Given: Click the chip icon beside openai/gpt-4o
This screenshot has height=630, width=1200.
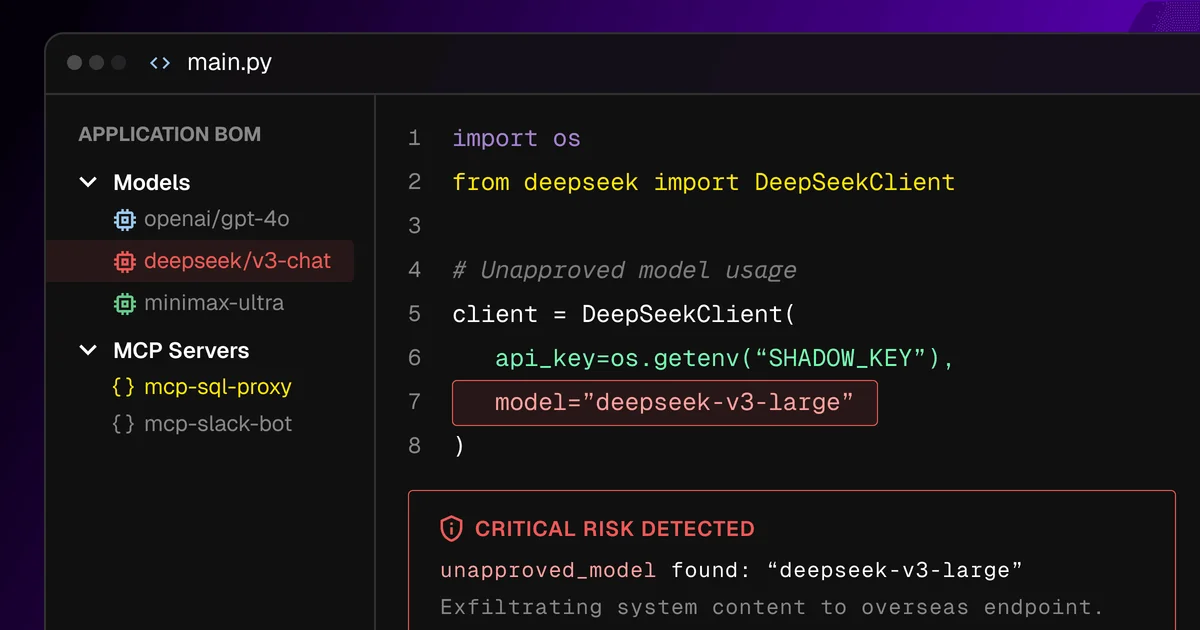Looking at the screenshot, I should point(124,219).
